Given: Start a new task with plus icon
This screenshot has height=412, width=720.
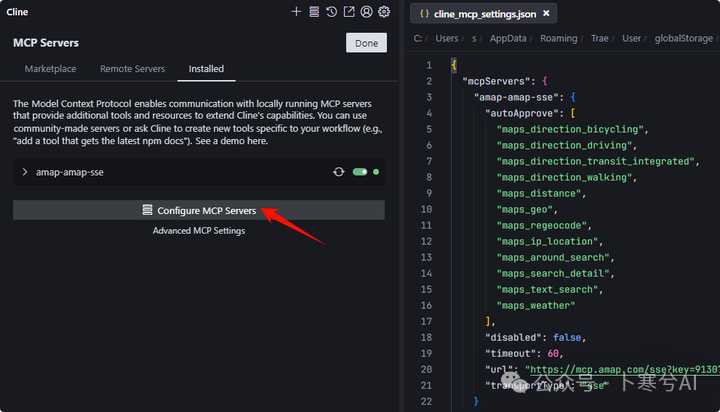Looking at the screenshot, I should point(296,12).
